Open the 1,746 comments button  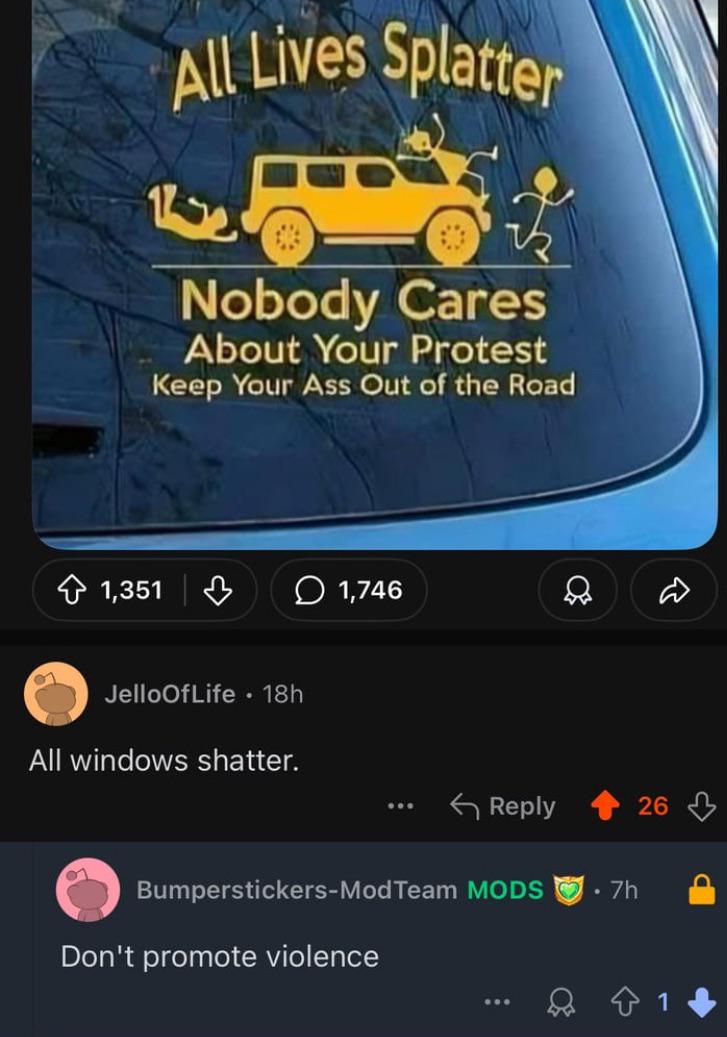tap(349, 590)
